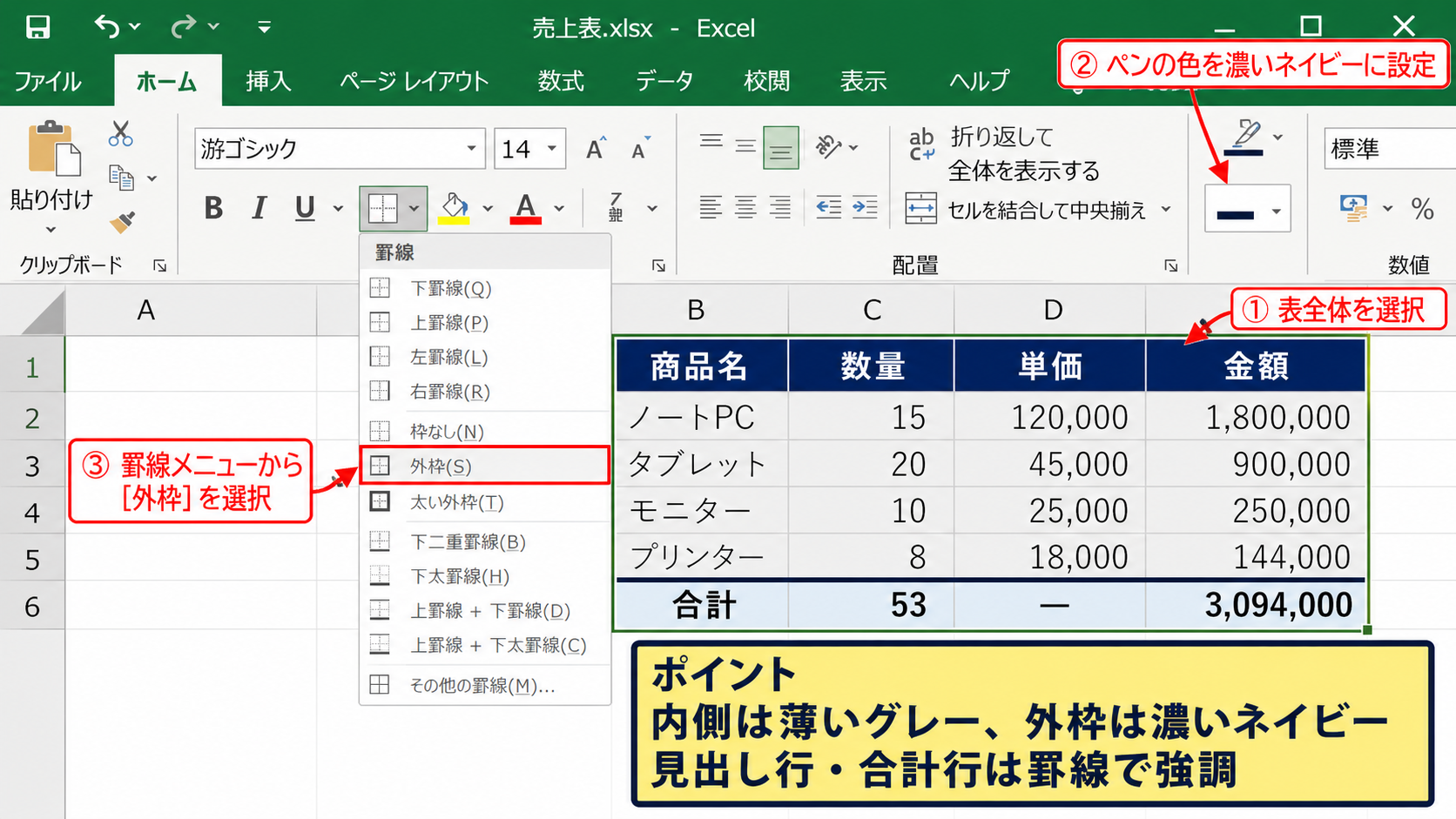Open その他の罫線(M)... dialog
This screenshot has width=1456, height=819.
point(485,686)
